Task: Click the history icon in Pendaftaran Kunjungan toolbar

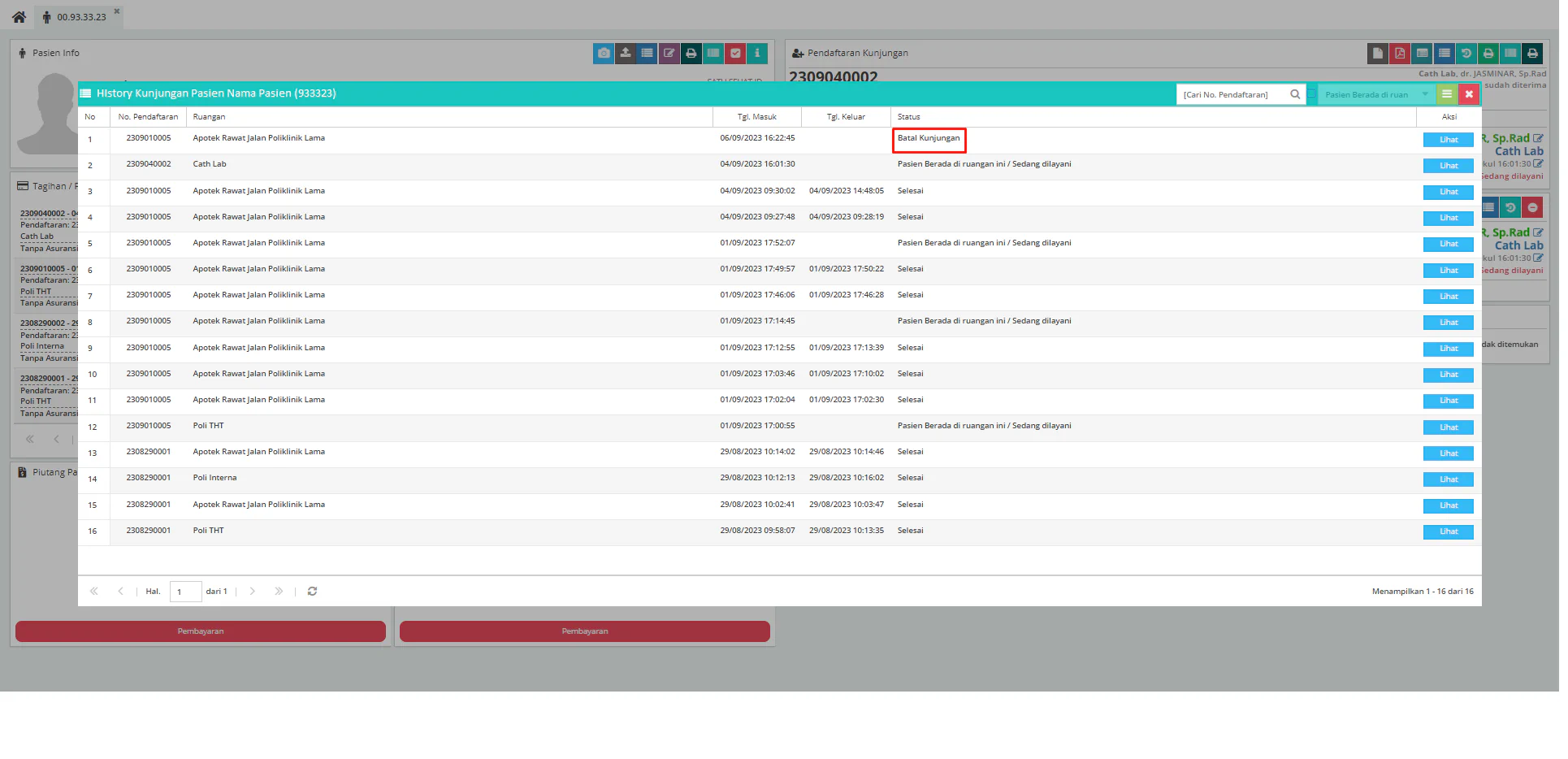Action: (x=1466, y=54)
